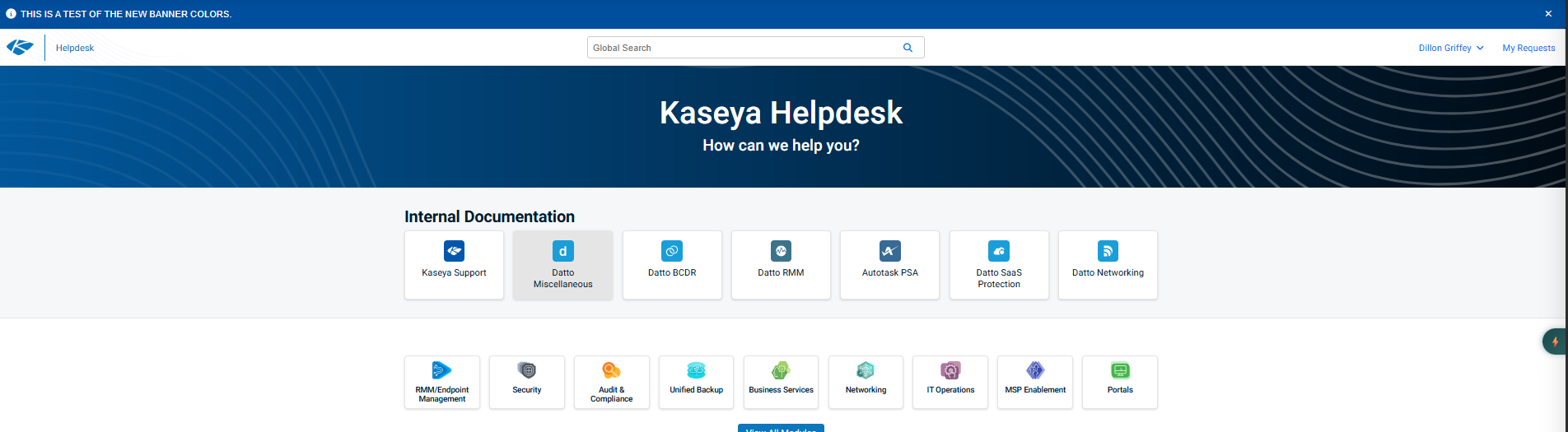
Task: Click the Kaseya logo in header
Action: click(20, 48)
